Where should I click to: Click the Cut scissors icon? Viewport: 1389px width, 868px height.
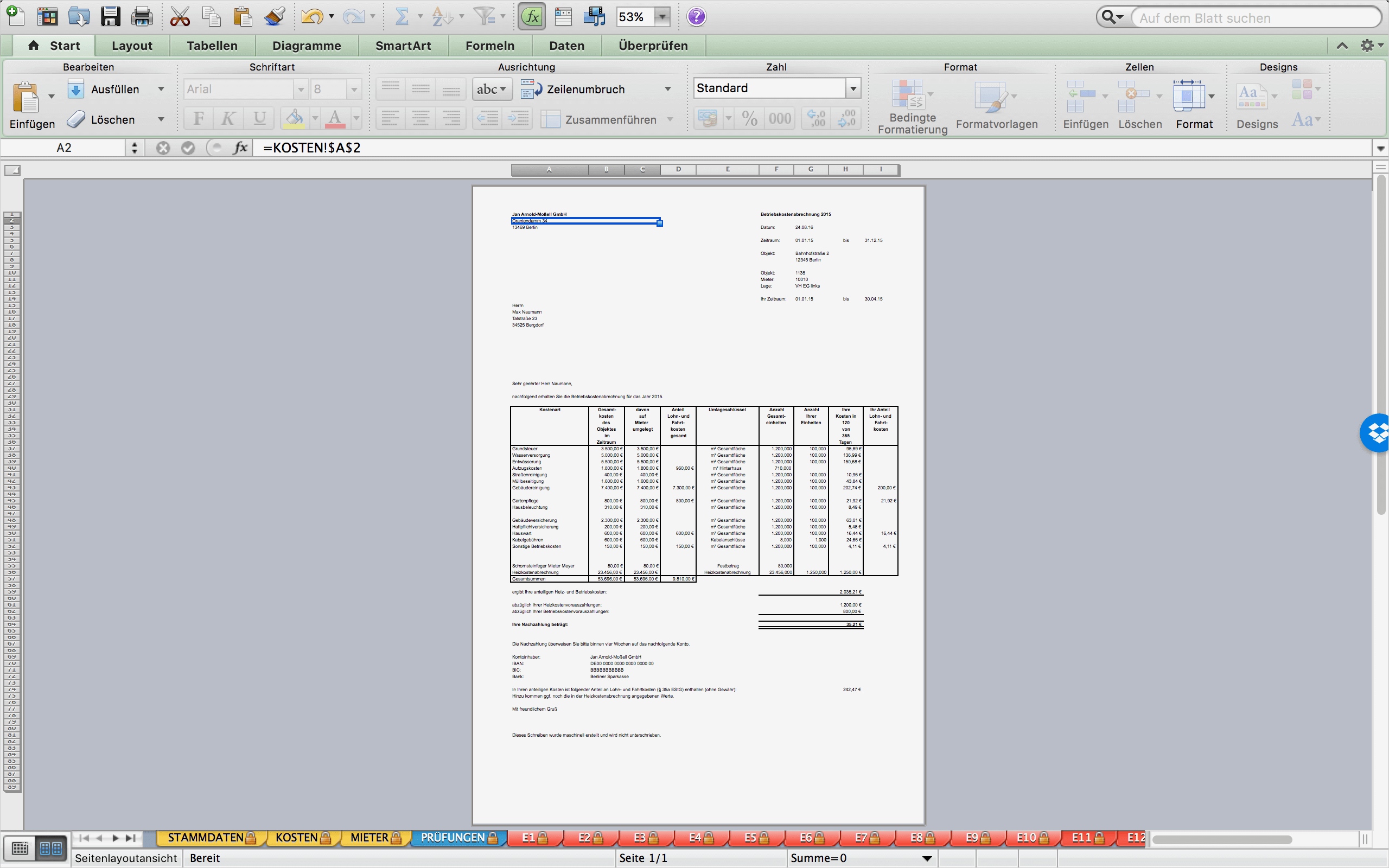[180, 17]
